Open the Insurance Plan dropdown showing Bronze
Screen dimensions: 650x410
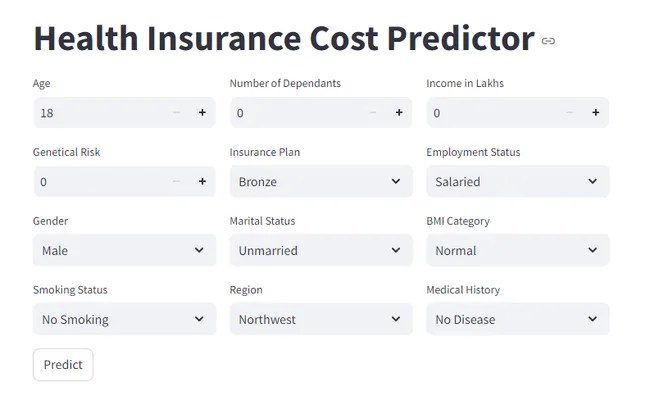click(x=321, y=182)
